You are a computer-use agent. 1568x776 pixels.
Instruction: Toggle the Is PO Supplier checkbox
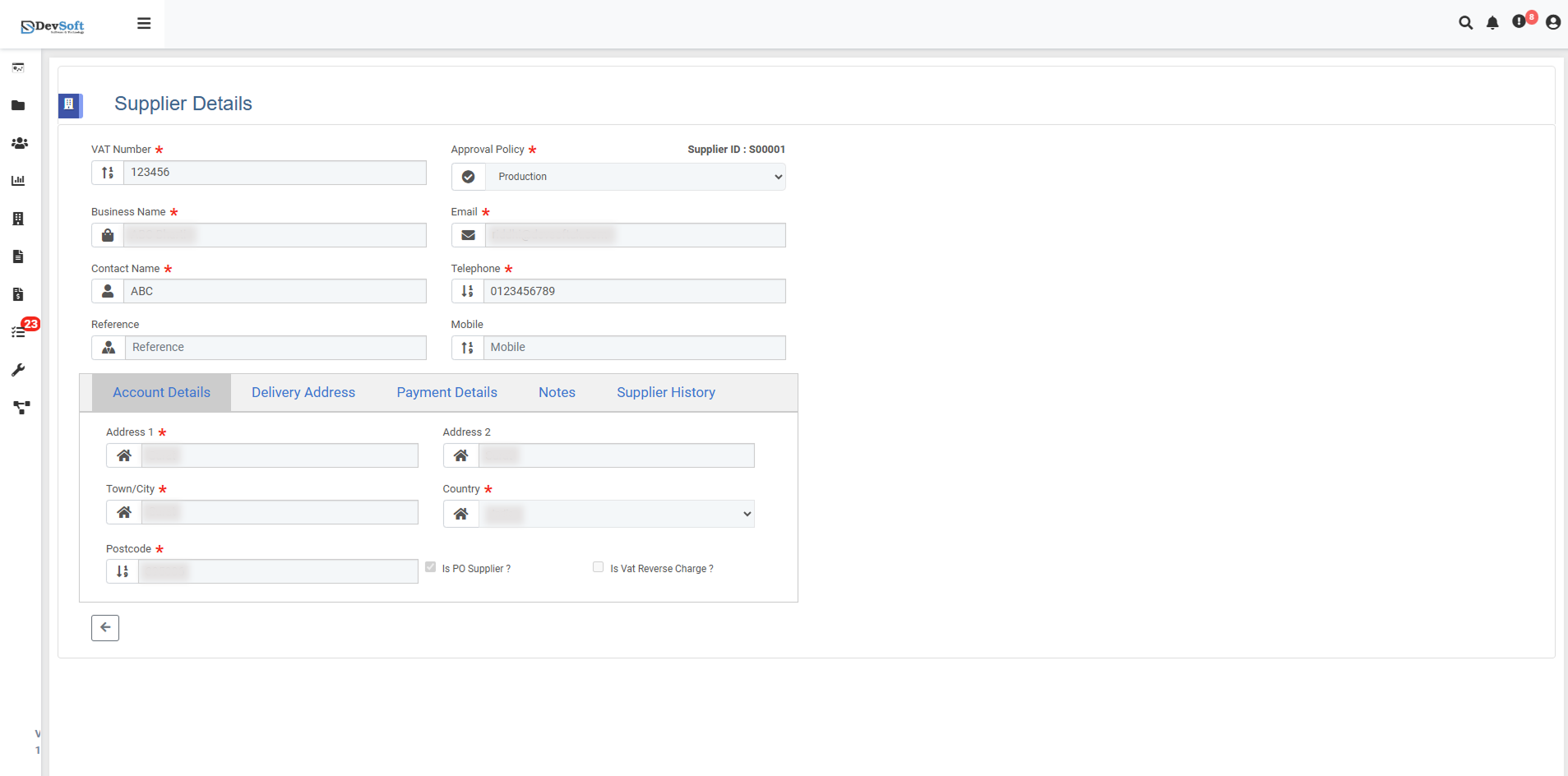[430, 567]
